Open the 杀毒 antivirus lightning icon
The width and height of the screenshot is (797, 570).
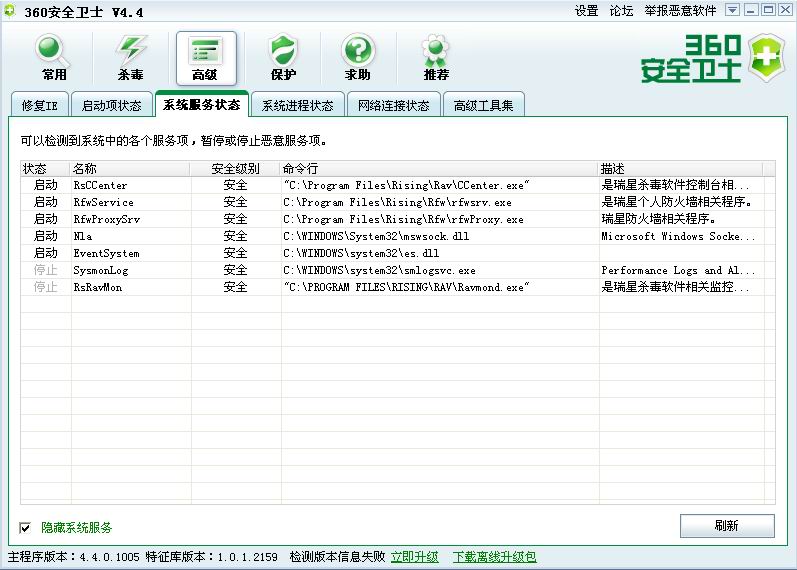[130, 57]
